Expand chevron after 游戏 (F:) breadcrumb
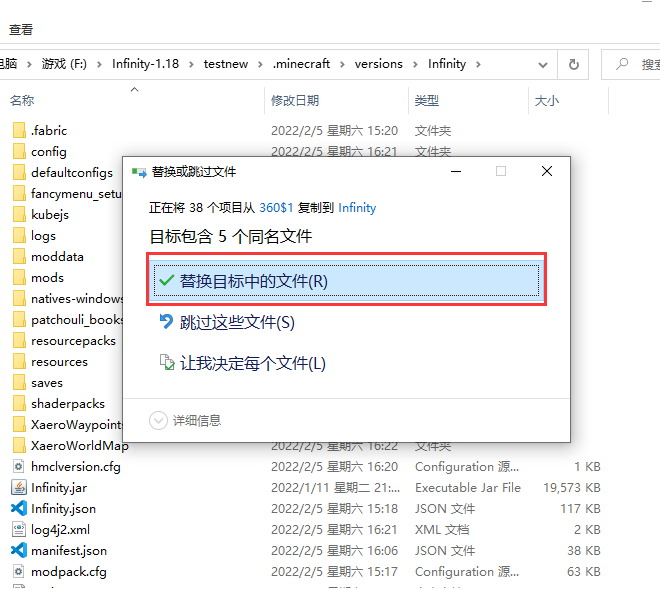Screen dimensions: 660x589 click(99, 64)
